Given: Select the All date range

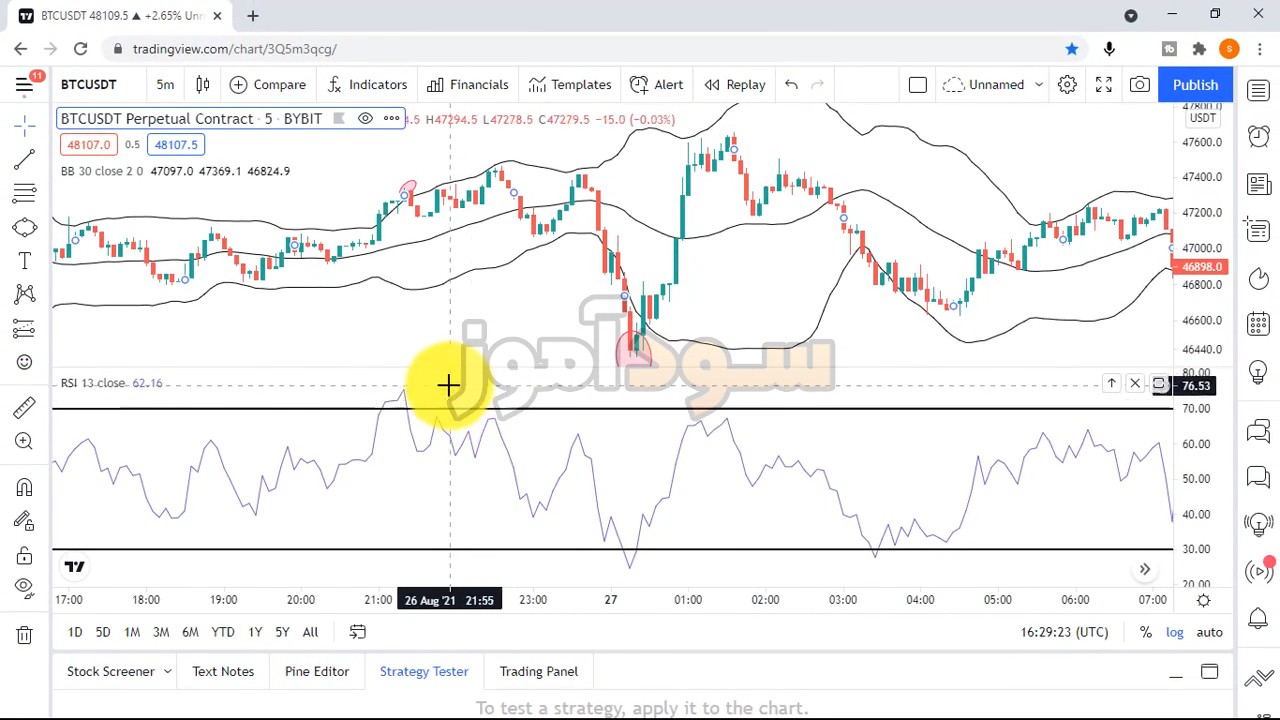Looking at the screenshot, I should click(310, 632).
